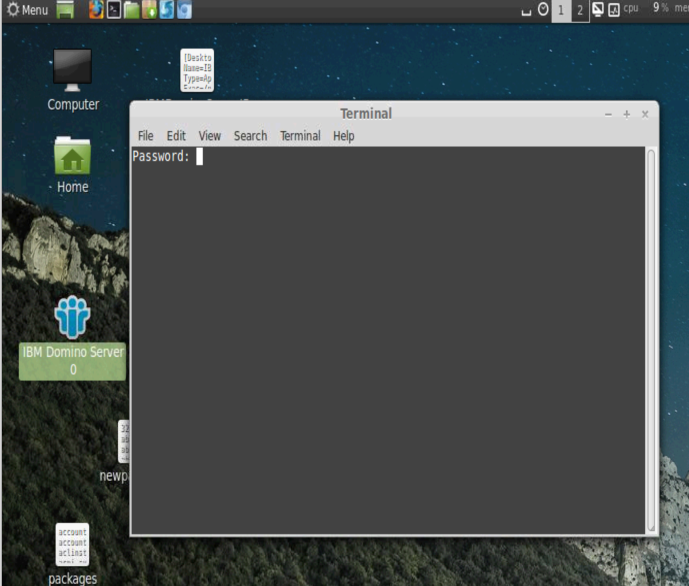Viewport: 689px width, 586px height.
Task: Click the system monitor tray icon beside cpu
Action: [x=614, y=10]
